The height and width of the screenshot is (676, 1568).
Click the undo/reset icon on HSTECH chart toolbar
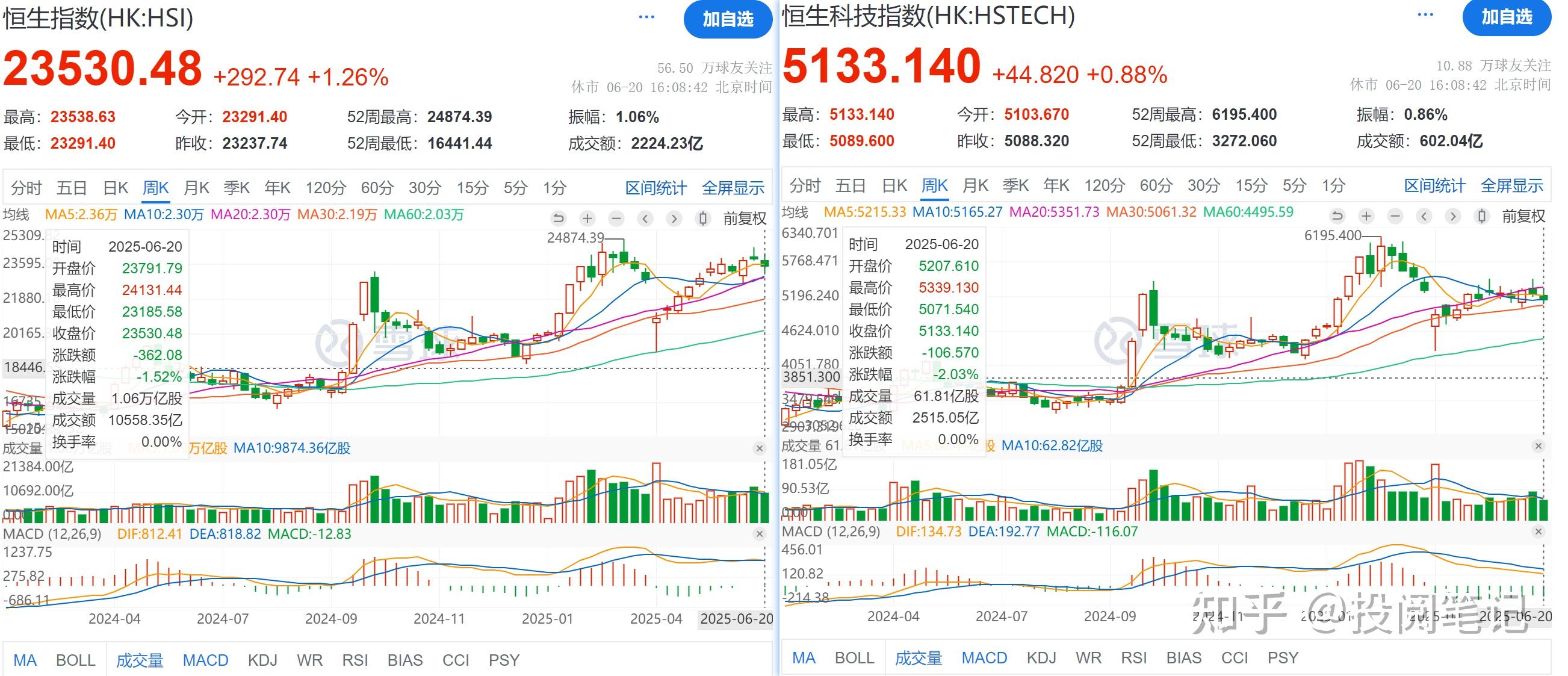(1337, 216)
